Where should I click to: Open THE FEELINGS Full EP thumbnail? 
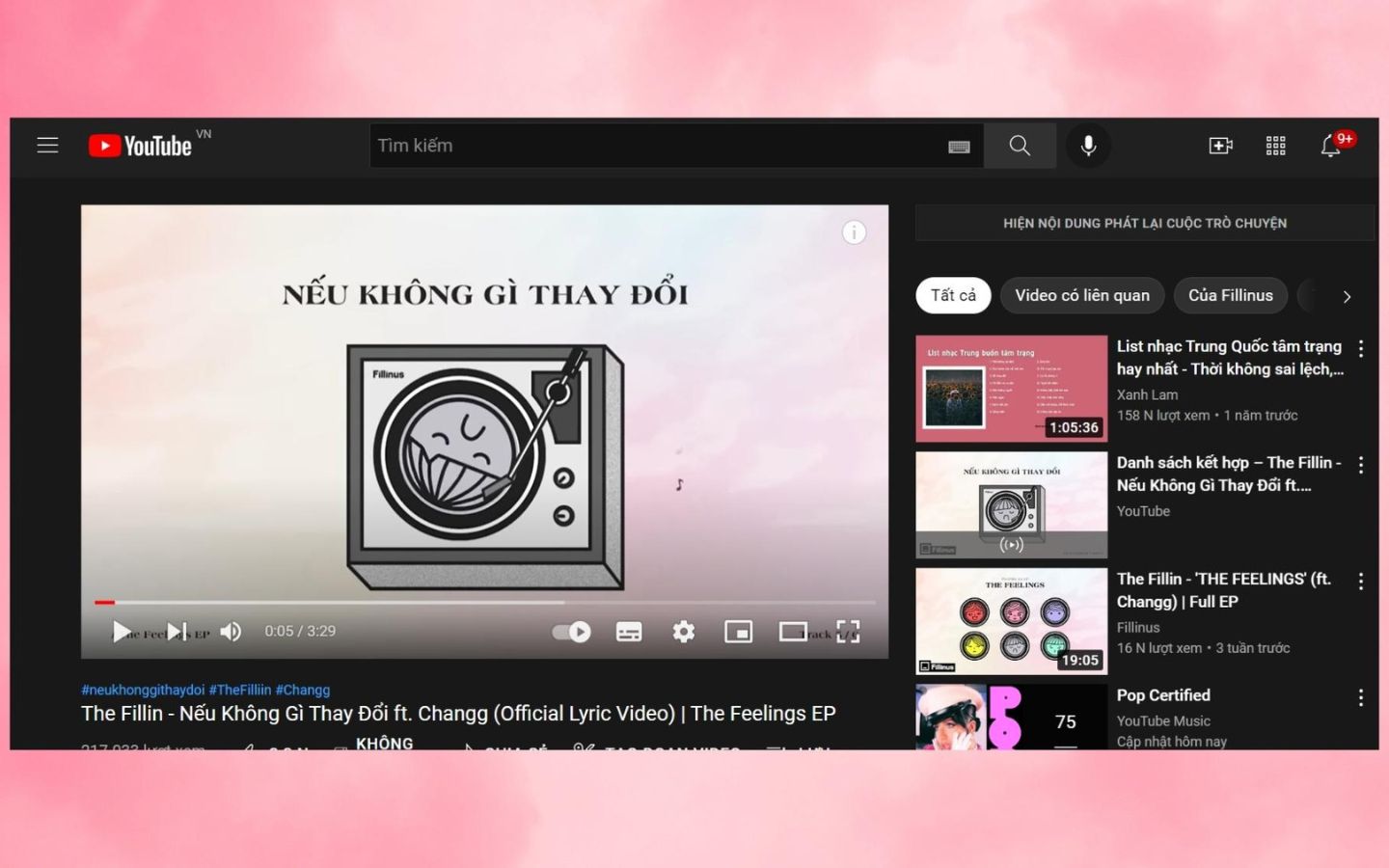(x=1011, y=621)
